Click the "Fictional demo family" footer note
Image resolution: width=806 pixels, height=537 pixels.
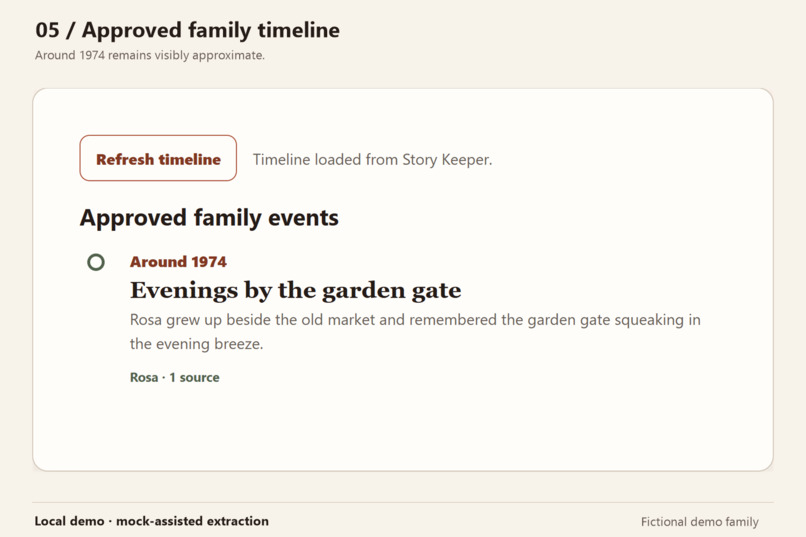(700, 522)
